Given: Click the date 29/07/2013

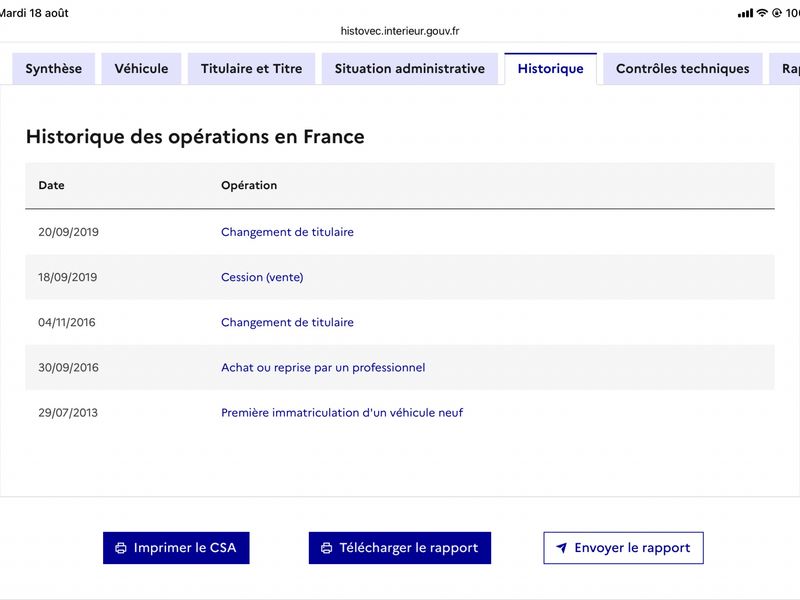Looking at the screenshot, I should coord(68,413).
